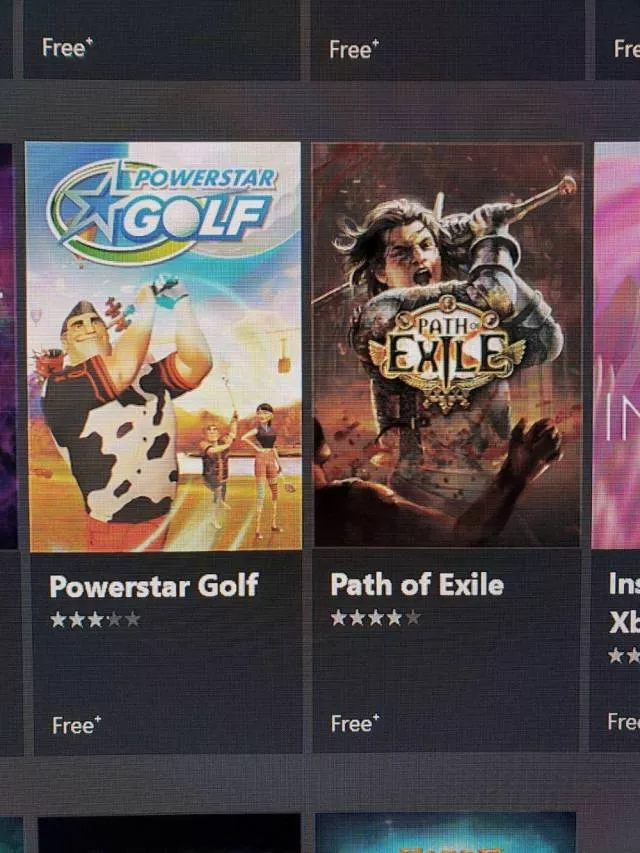Click the Free+ price under Powerstar Golf
Image resolution: width=640 pixels, height=853 pixels.
point(77,725)
